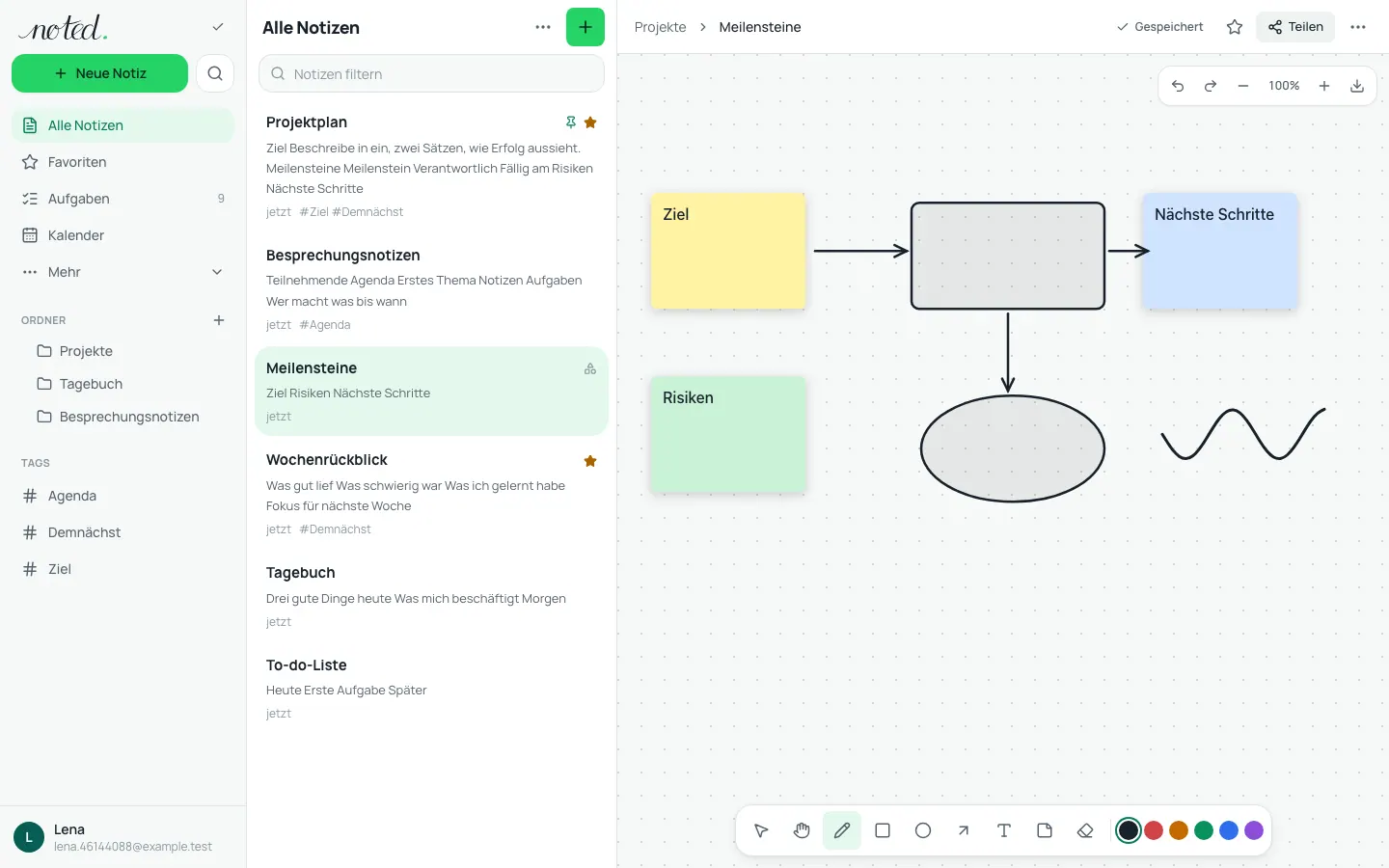Pick the ellipse shape tool

[x=923, y=830]
